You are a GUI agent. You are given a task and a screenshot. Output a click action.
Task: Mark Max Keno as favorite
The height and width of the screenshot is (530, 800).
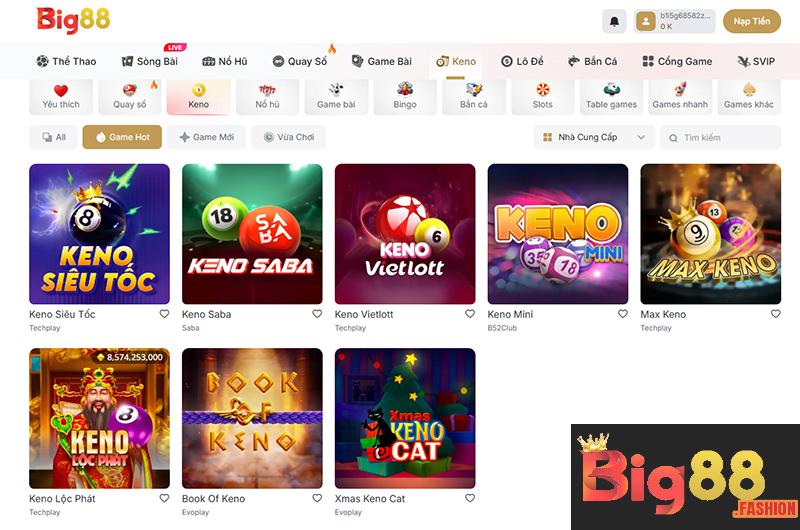click(775, 314)
